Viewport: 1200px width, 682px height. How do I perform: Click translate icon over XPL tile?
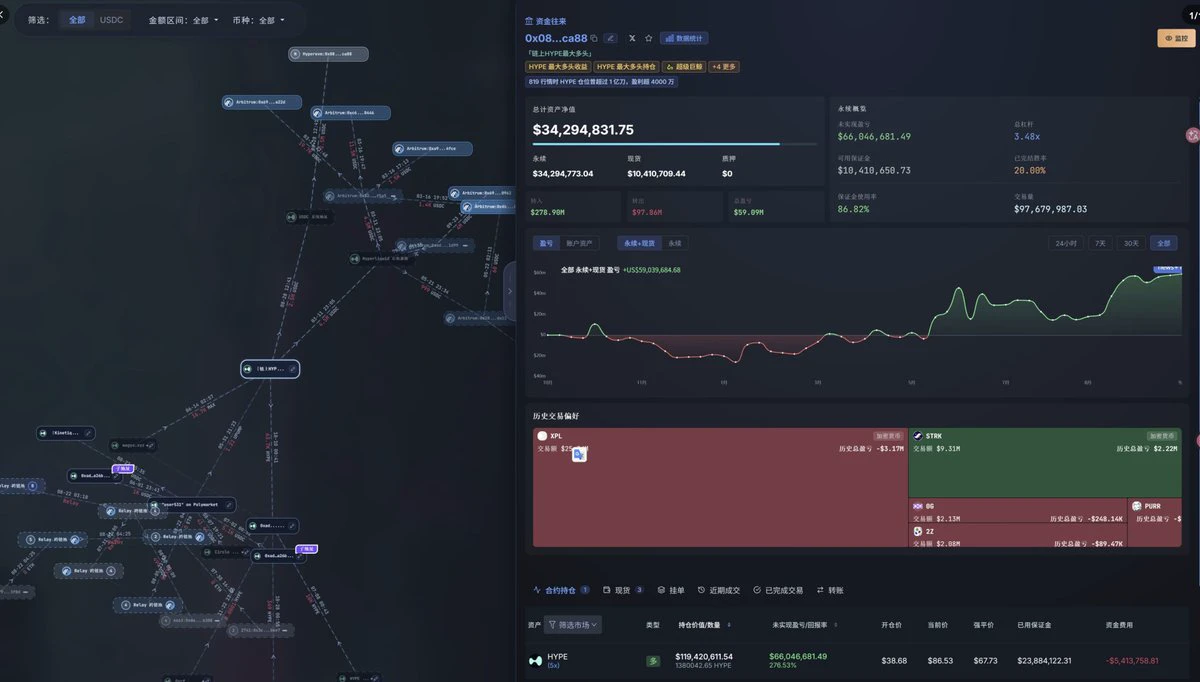578,454
